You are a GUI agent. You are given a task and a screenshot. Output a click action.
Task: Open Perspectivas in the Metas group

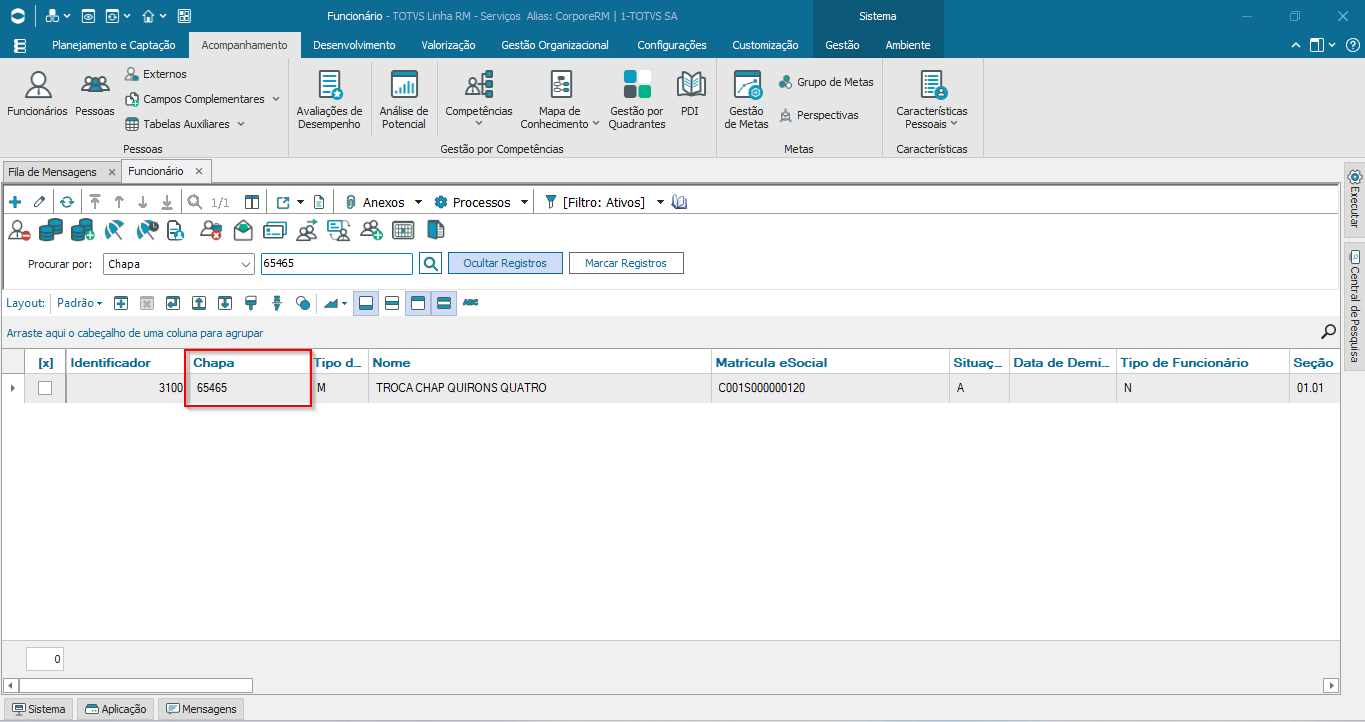(x=818, y=115)
